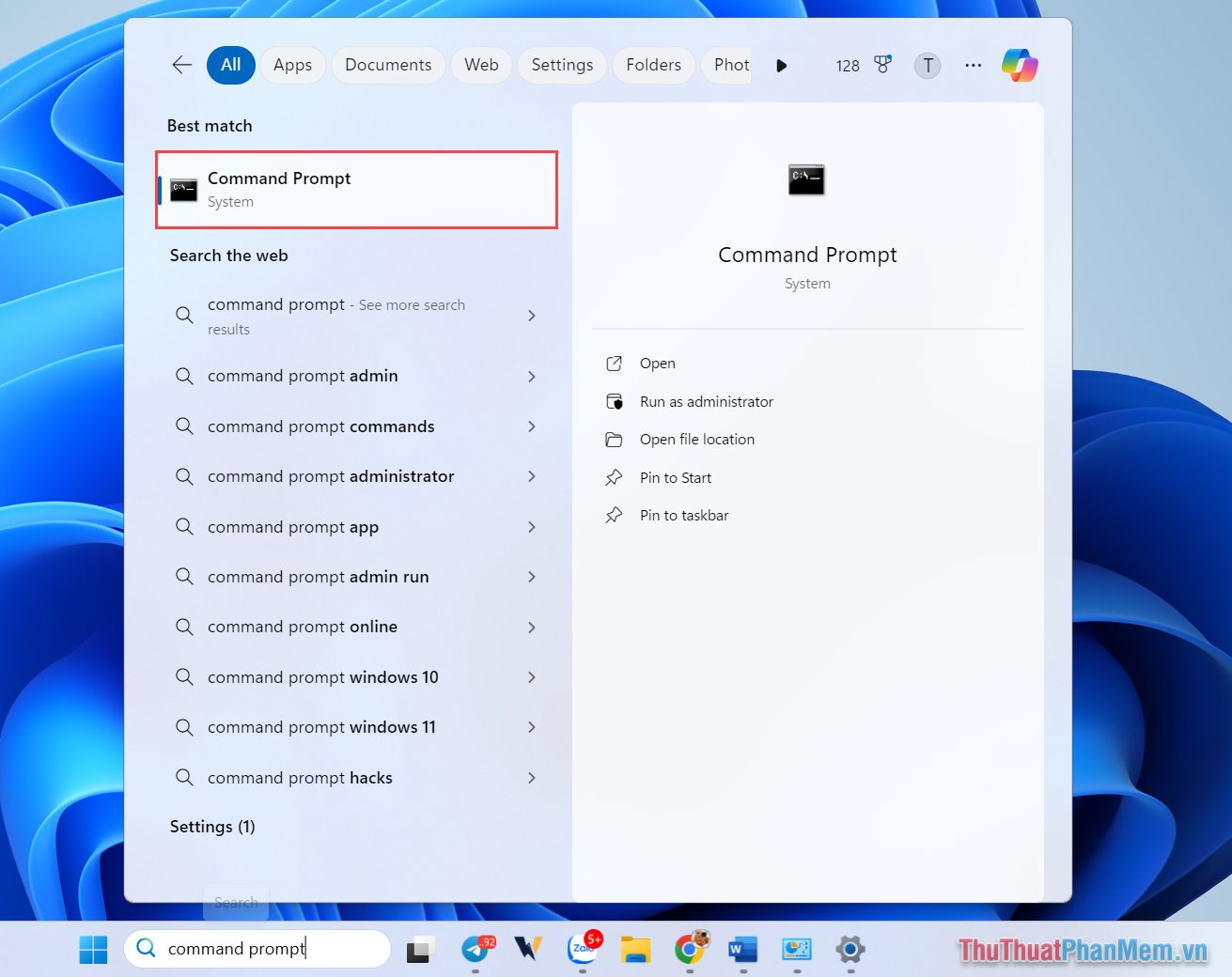Open the account avatar with letter T
The width and height of the screenshot is (1232, 977).
coord(928,66)
